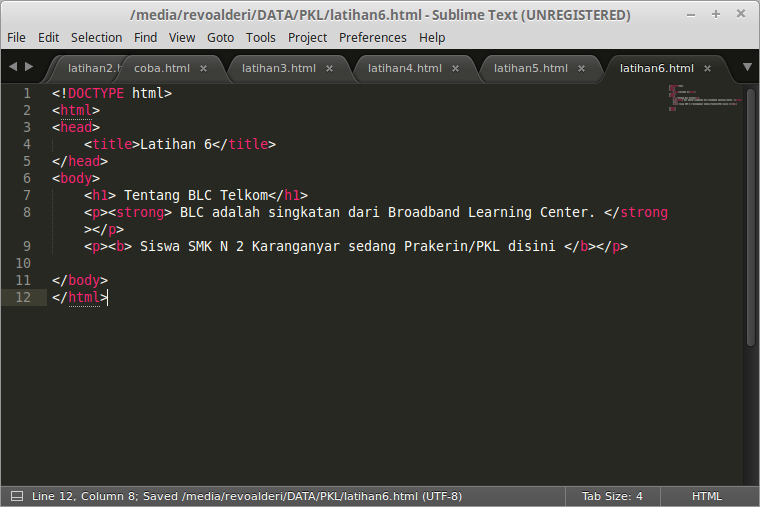Click the DOCTYPE keyword on line 1
Screen dimensions: 760x507
[96, 93]
